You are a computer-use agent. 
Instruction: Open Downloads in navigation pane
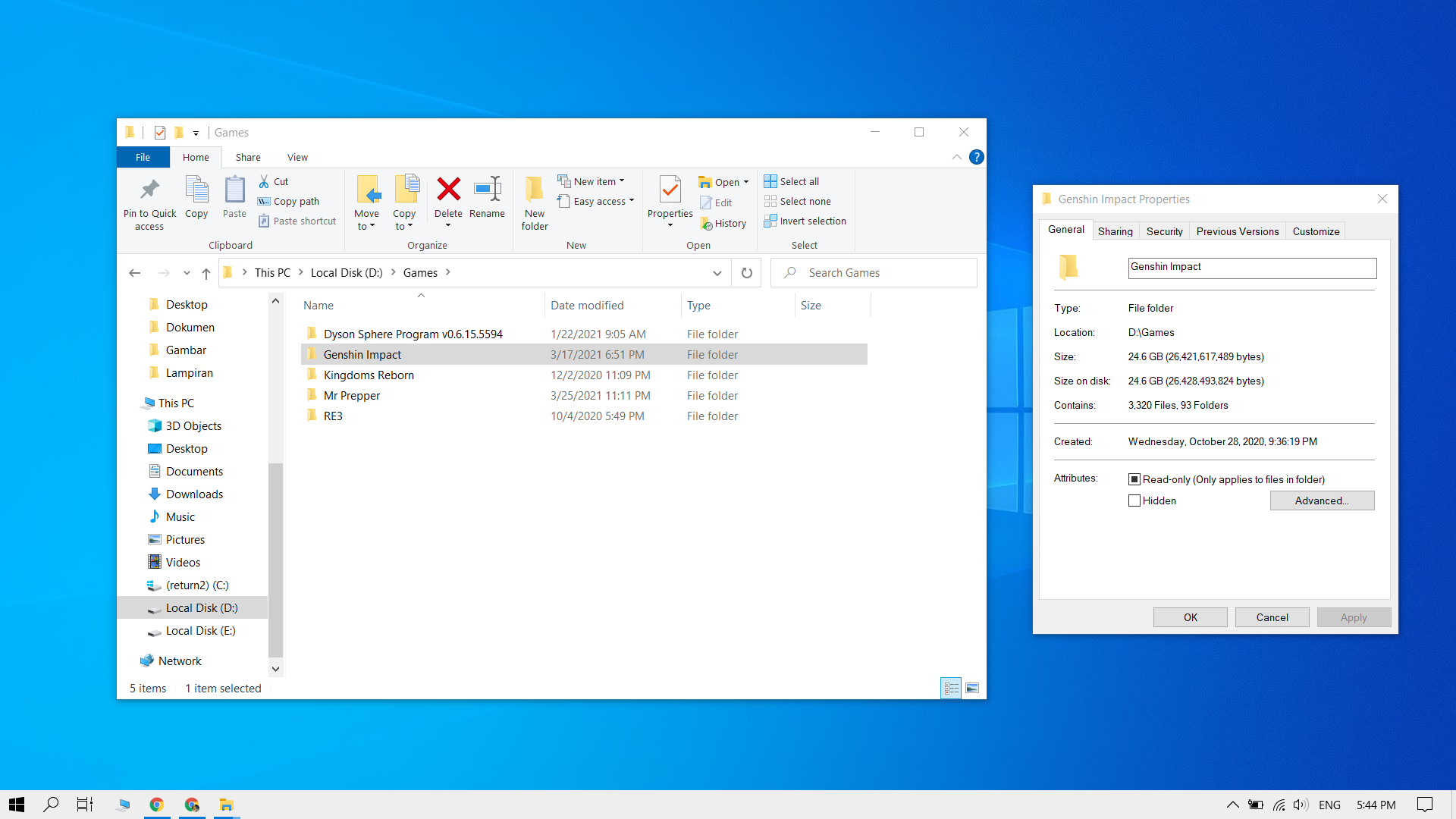point(194,494)
